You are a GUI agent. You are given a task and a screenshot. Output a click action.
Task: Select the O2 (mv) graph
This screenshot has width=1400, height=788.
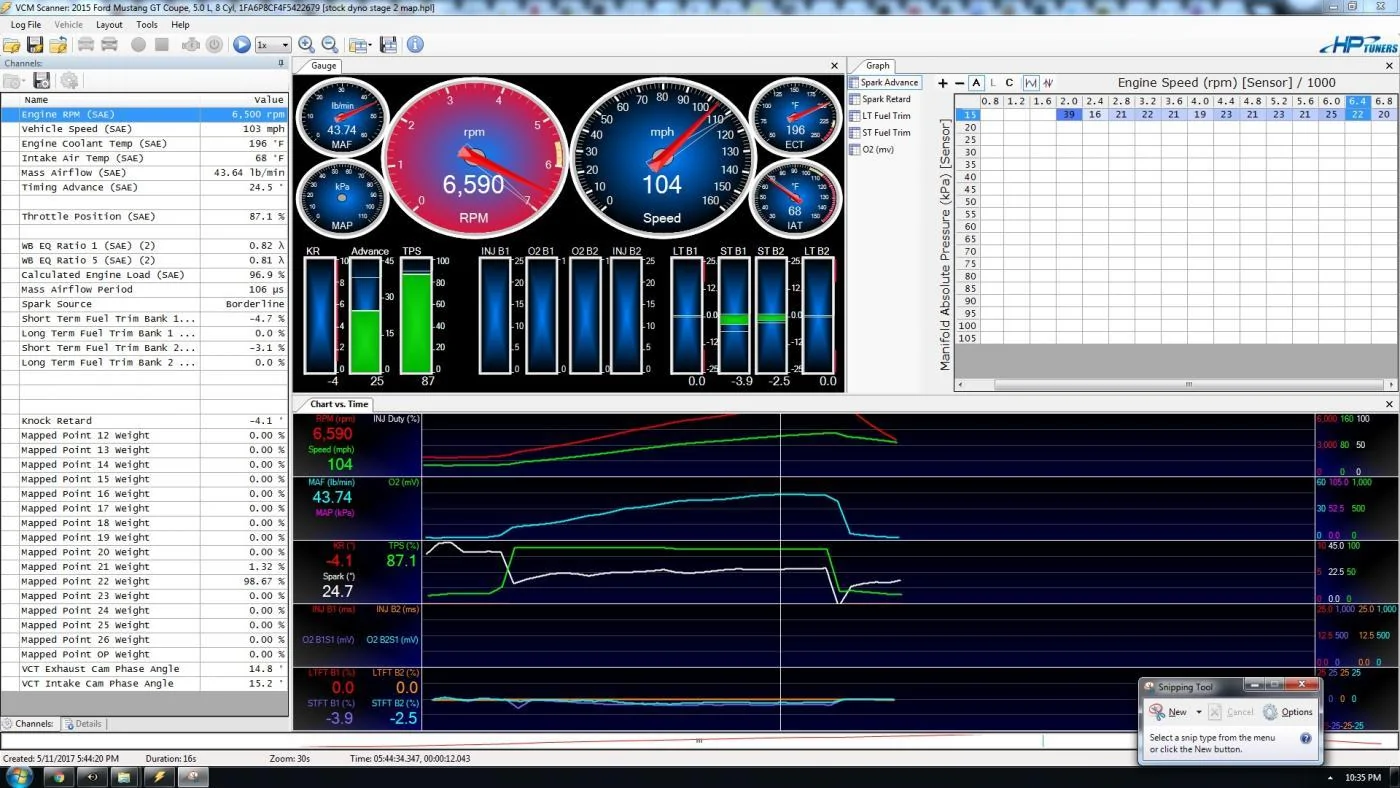coord(872,150)
